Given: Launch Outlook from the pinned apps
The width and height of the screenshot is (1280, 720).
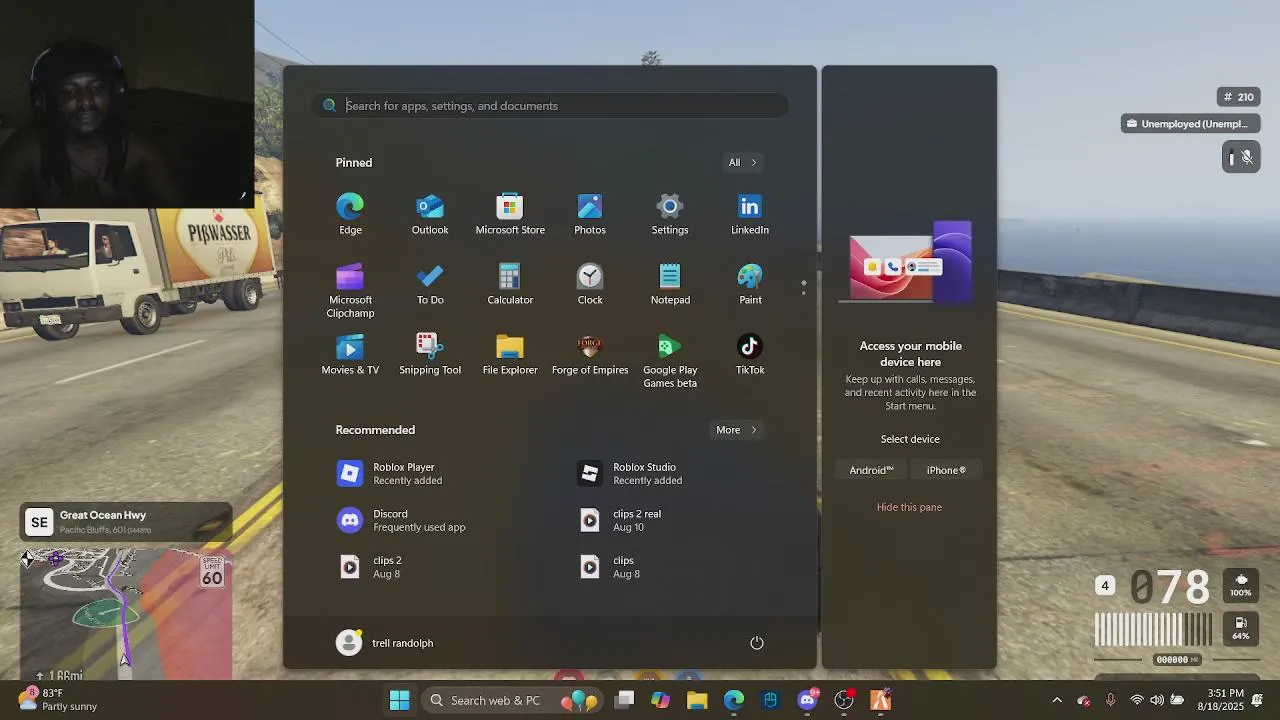Looking at the screenshot, I should tap(430, 214).
